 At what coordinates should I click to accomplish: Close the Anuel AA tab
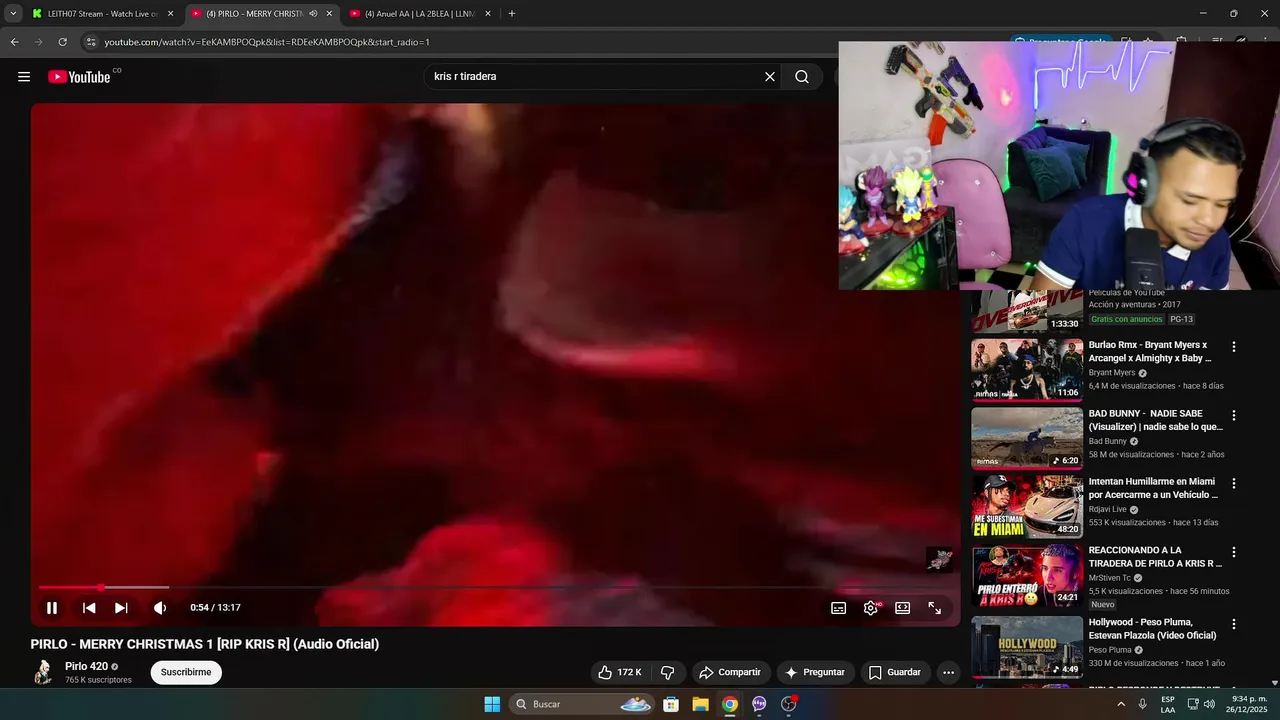click(x=488, y=14)
